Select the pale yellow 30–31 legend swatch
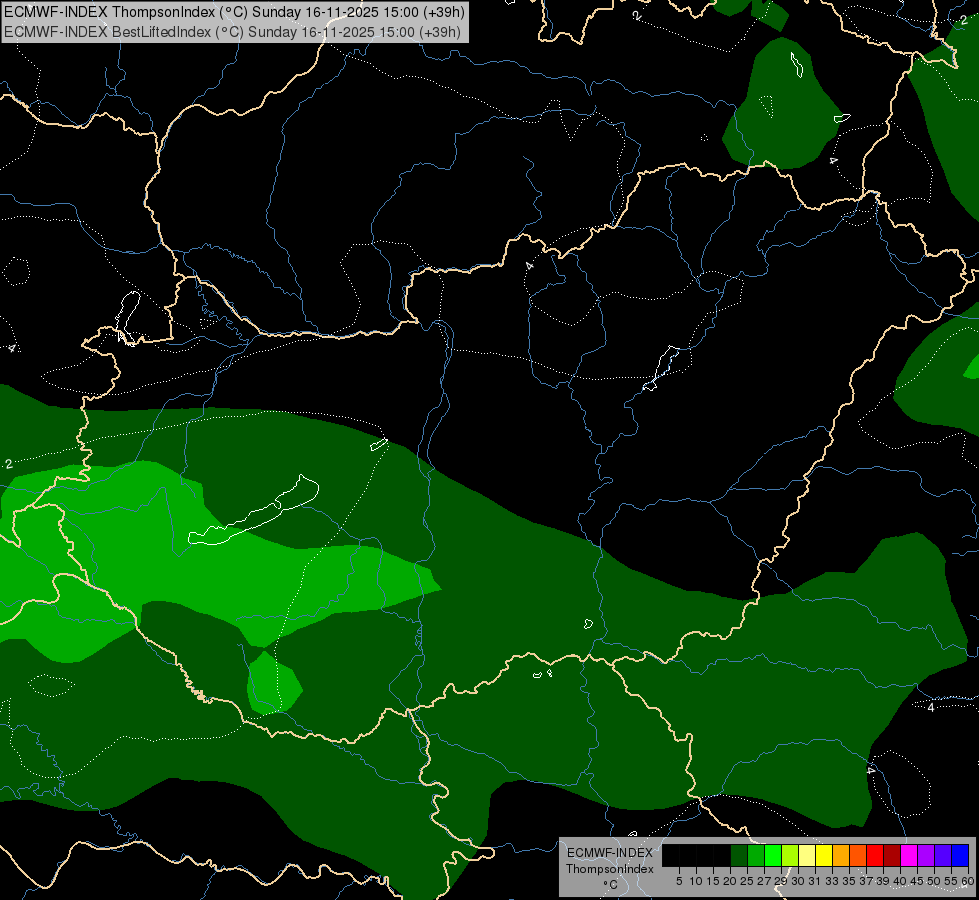The width and height of the screenshot is (979, 900). coord(807,855)
